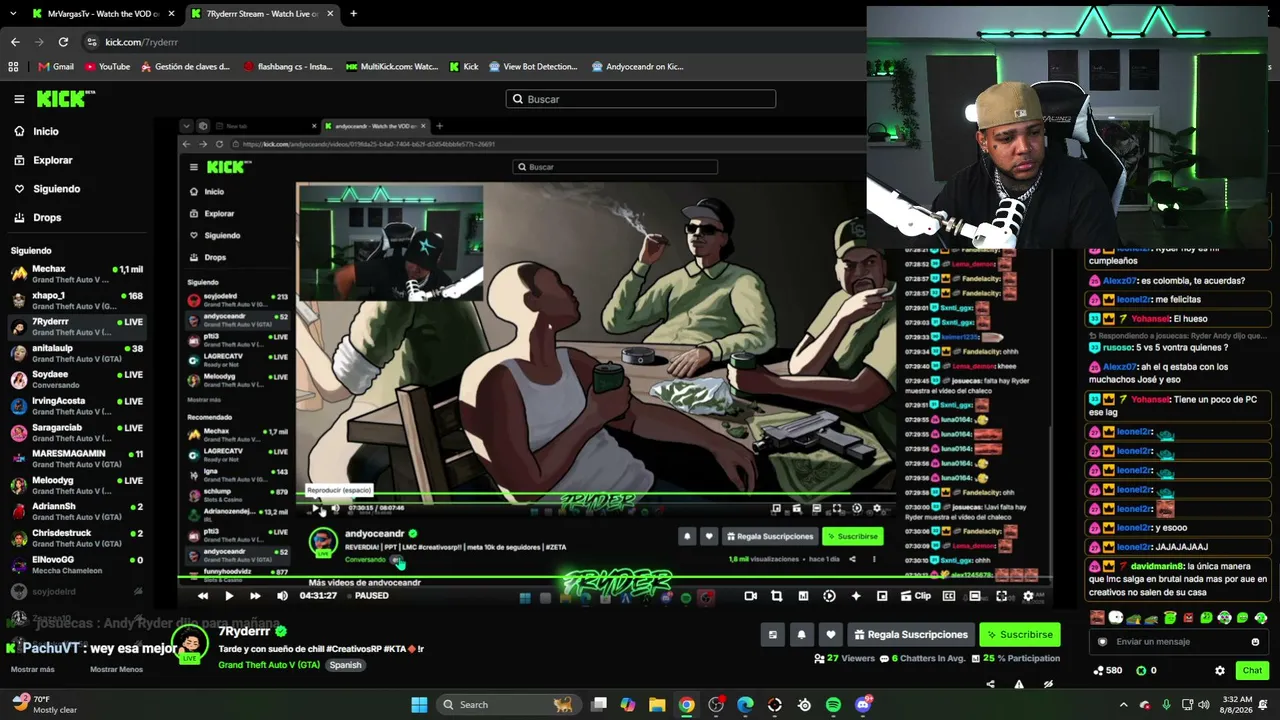The image size is (1280, 720).
Task: Play the paused stream from the control bar
Action: coord(229,596)
